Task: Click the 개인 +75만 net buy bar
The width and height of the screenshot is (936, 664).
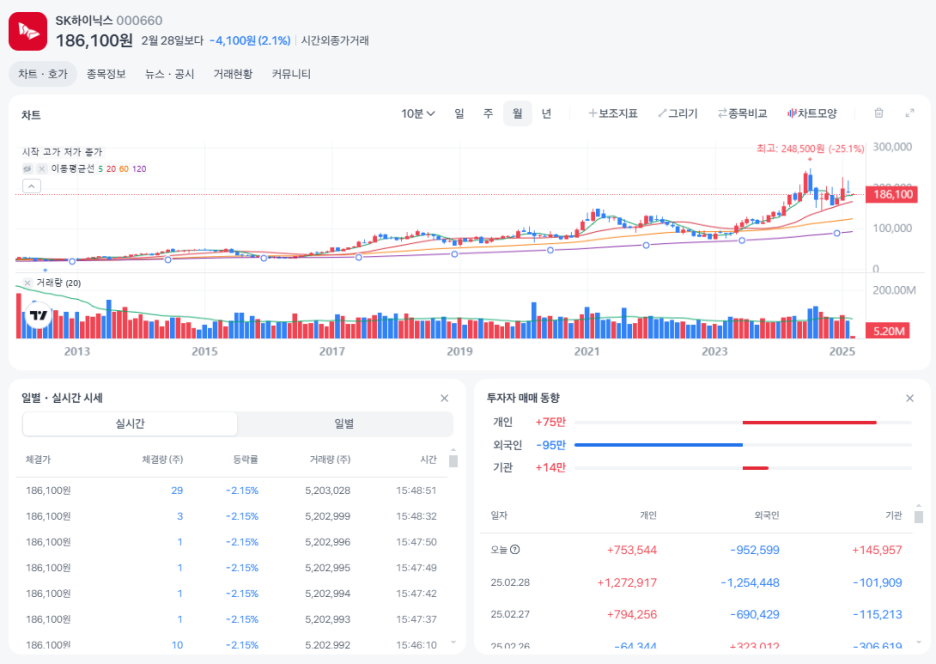Action: coord(809,422)
